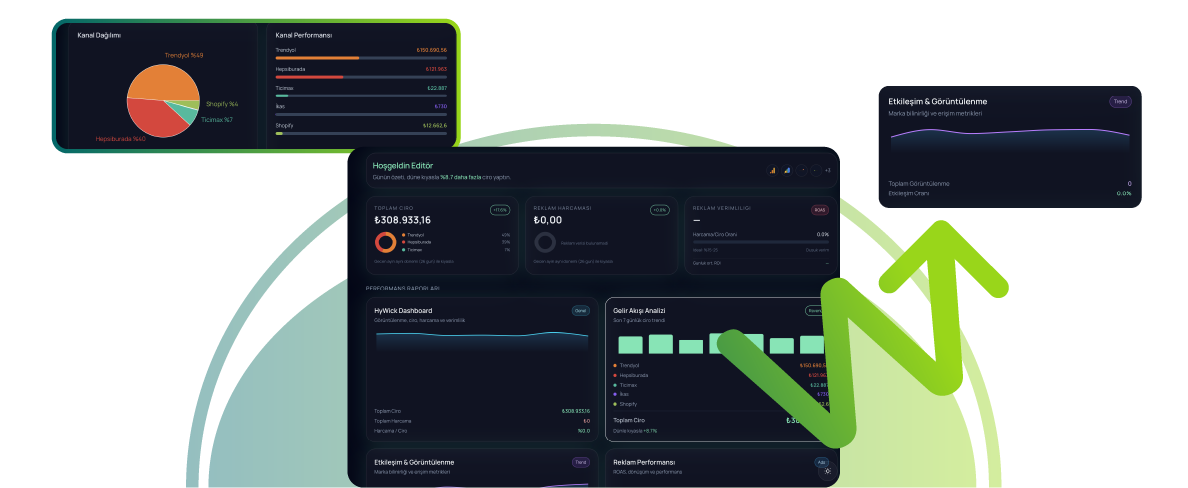
Task: Open the +3 more integrations indicator
Action: tap(827, 170)
